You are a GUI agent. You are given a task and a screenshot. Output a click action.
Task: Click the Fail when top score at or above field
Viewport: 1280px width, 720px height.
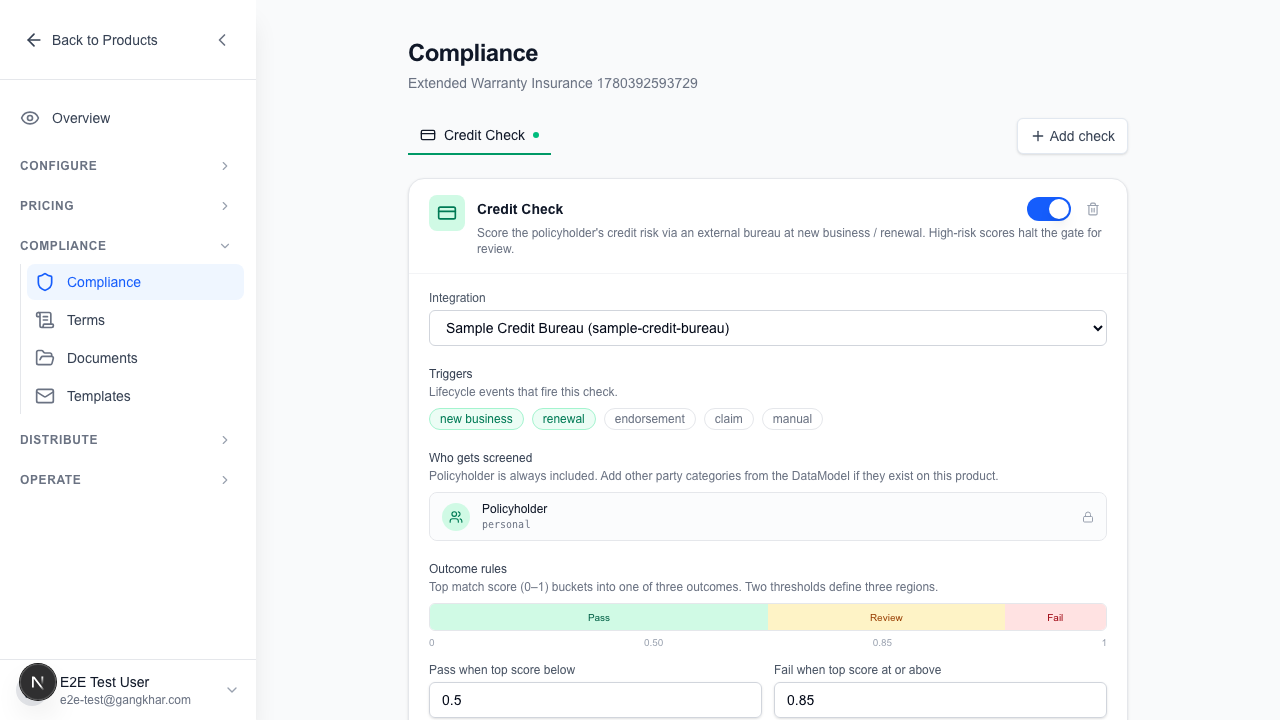tap(940, 700)
